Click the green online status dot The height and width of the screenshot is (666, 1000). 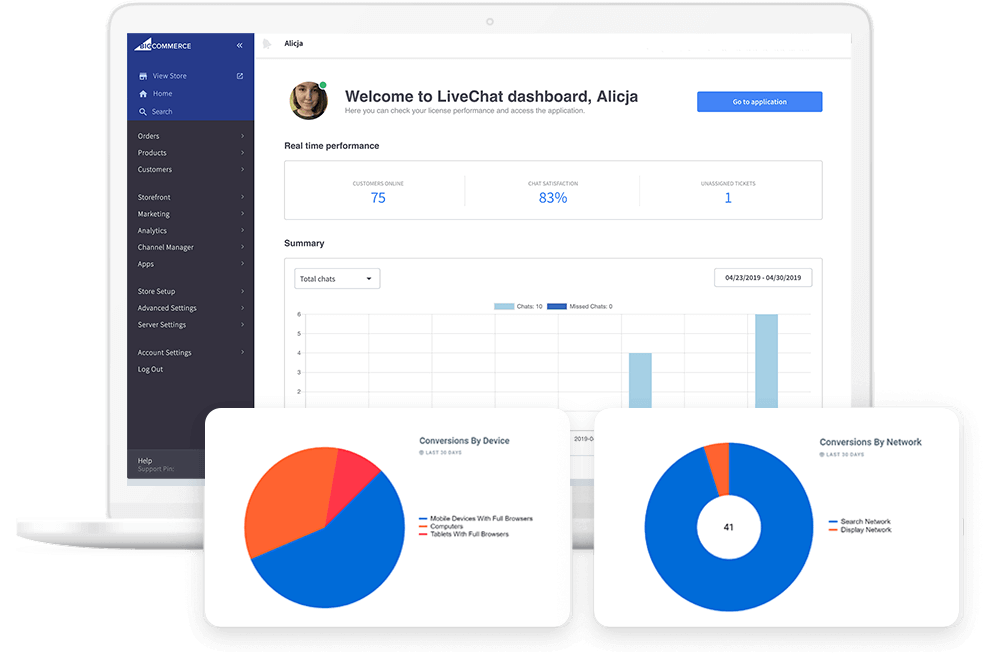pos(323,85)
